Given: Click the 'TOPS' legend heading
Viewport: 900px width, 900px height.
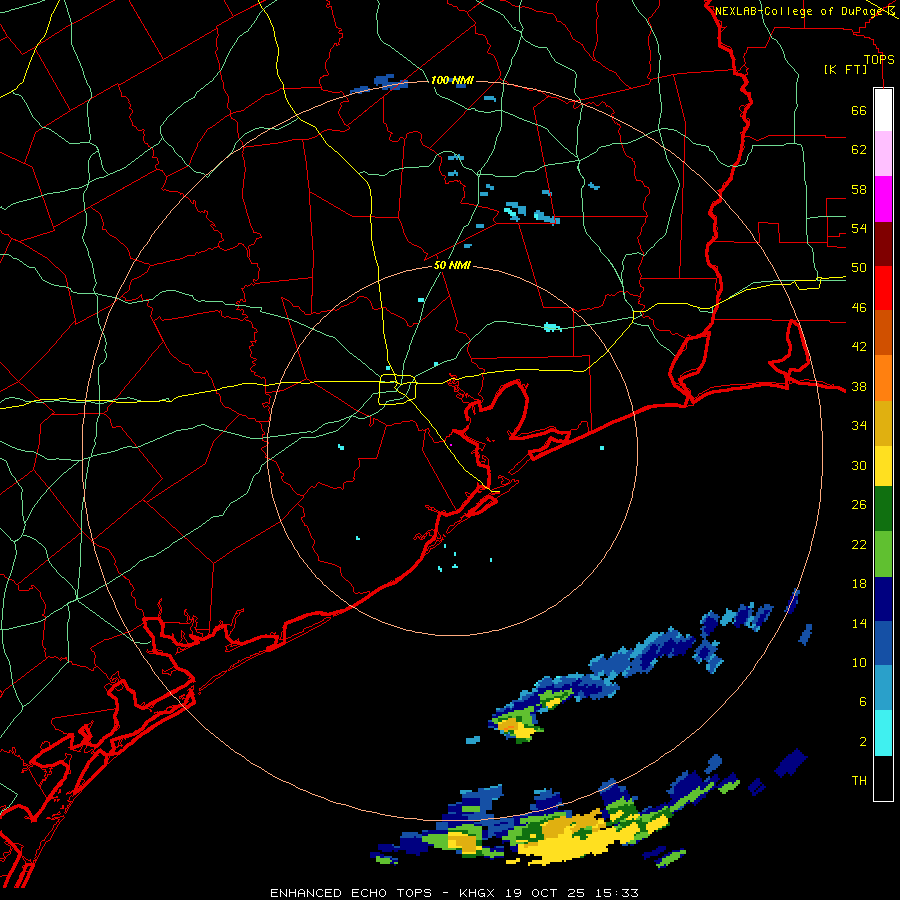Looking at the screenshot, I should coord(879,60).
